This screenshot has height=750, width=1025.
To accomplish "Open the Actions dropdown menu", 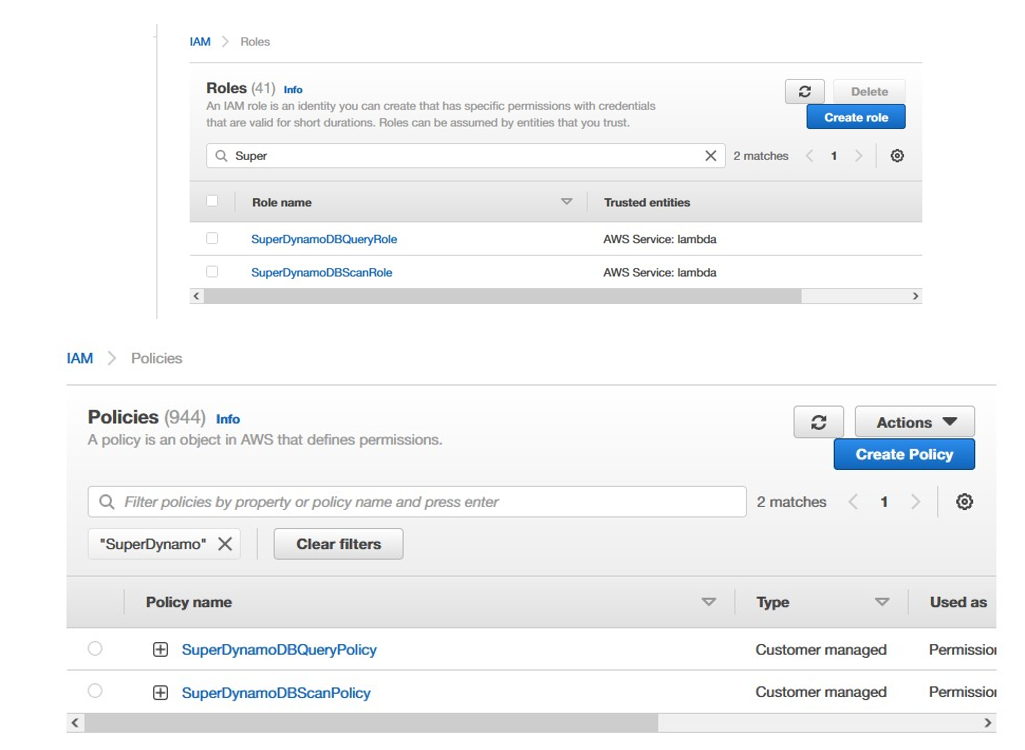I will click(x=915, y=422).
